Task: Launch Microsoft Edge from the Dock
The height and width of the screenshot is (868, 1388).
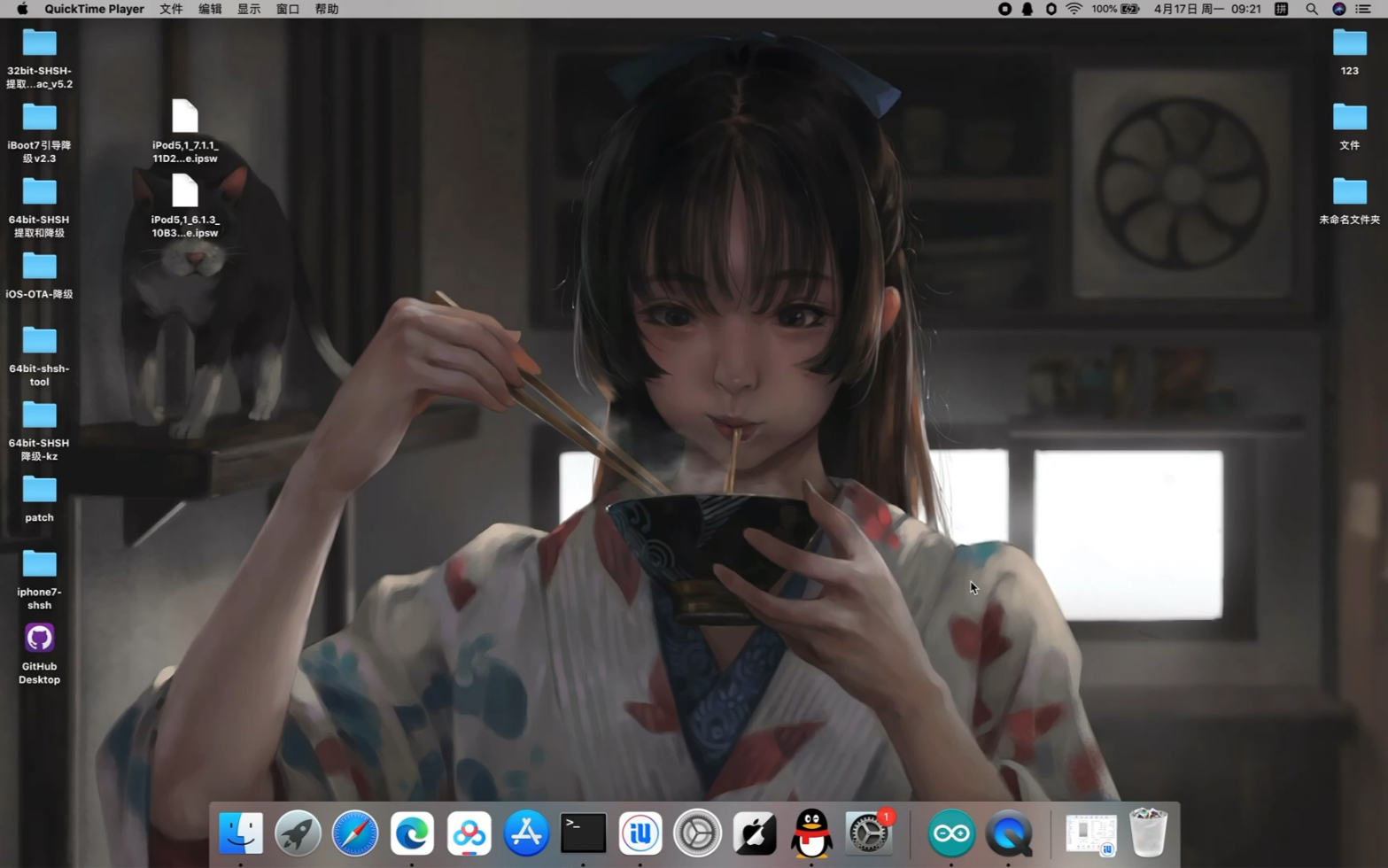Action: pos(412,833)
